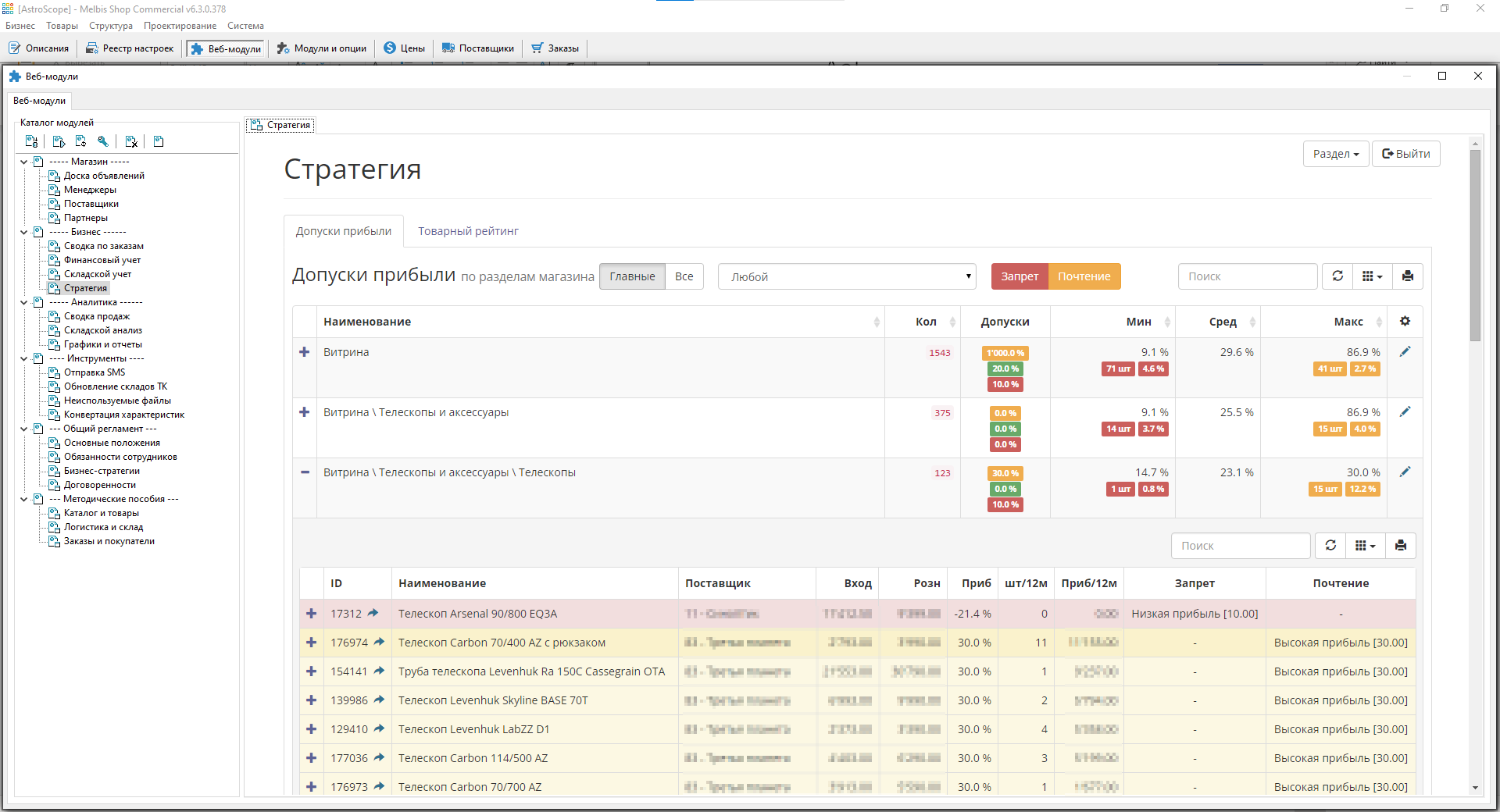Click the reload module icon in the catalog toolbar
1500x812 pixels.
pyautogui.click(x=80, y=141)
